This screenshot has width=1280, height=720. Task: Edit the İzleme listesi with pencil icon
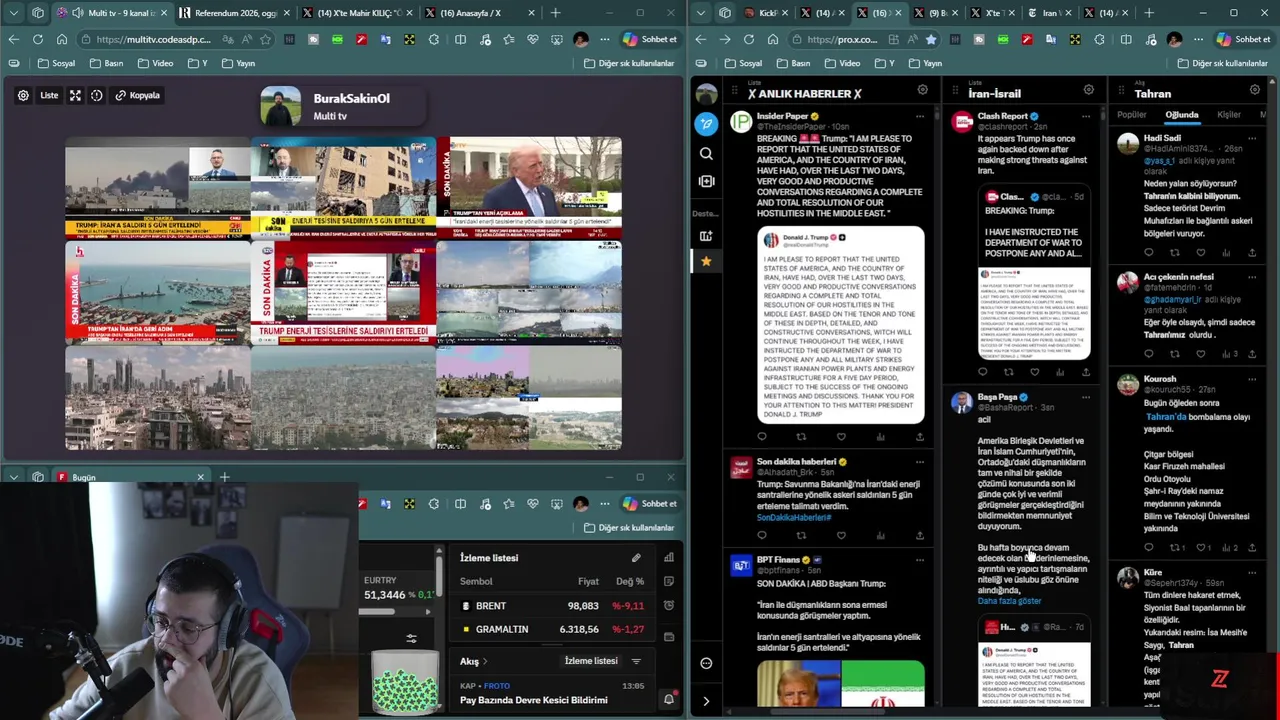coord(636,558)
